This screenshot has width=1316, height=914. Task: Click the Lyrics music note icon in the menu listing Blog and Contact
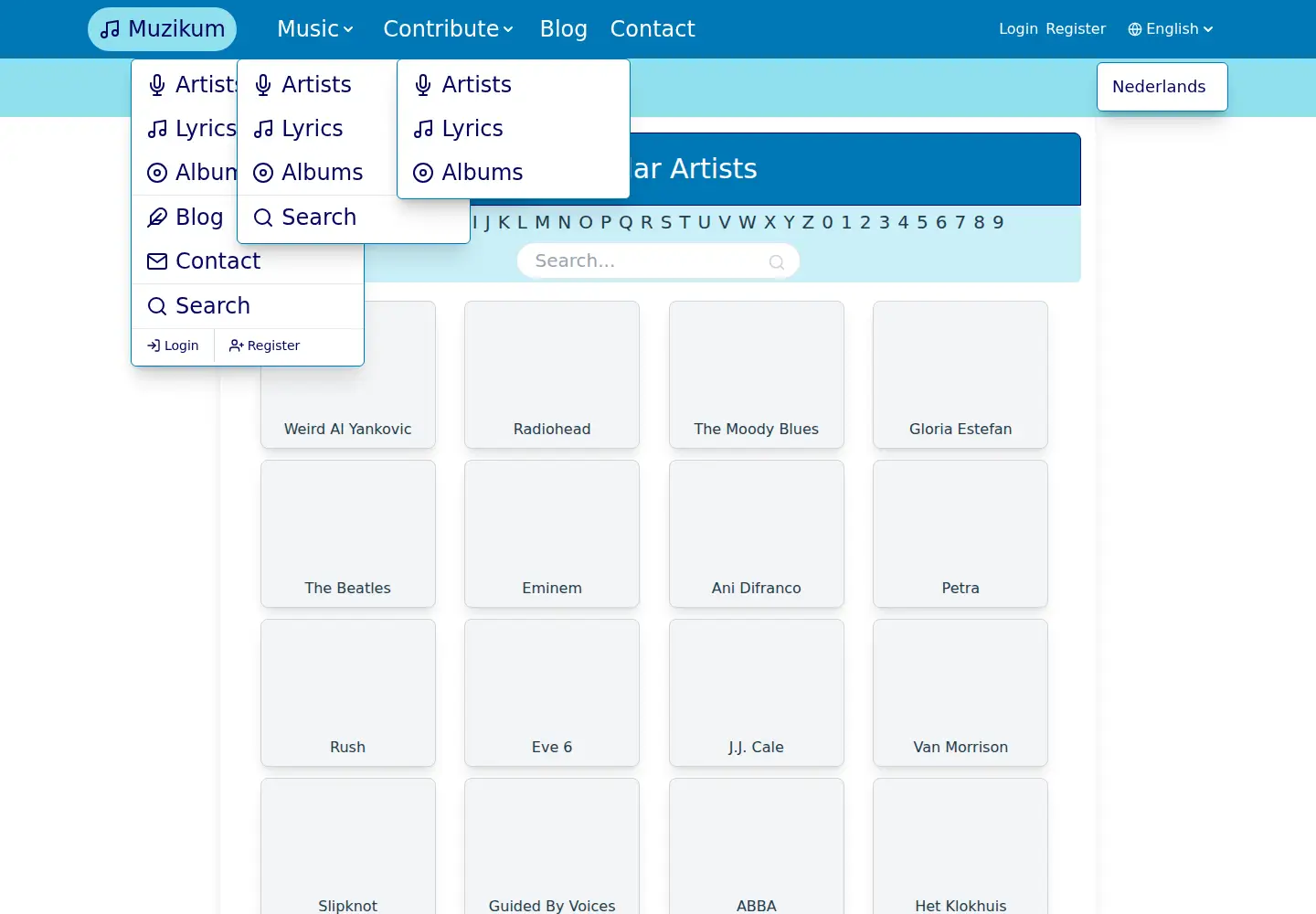tap(157, 129)
